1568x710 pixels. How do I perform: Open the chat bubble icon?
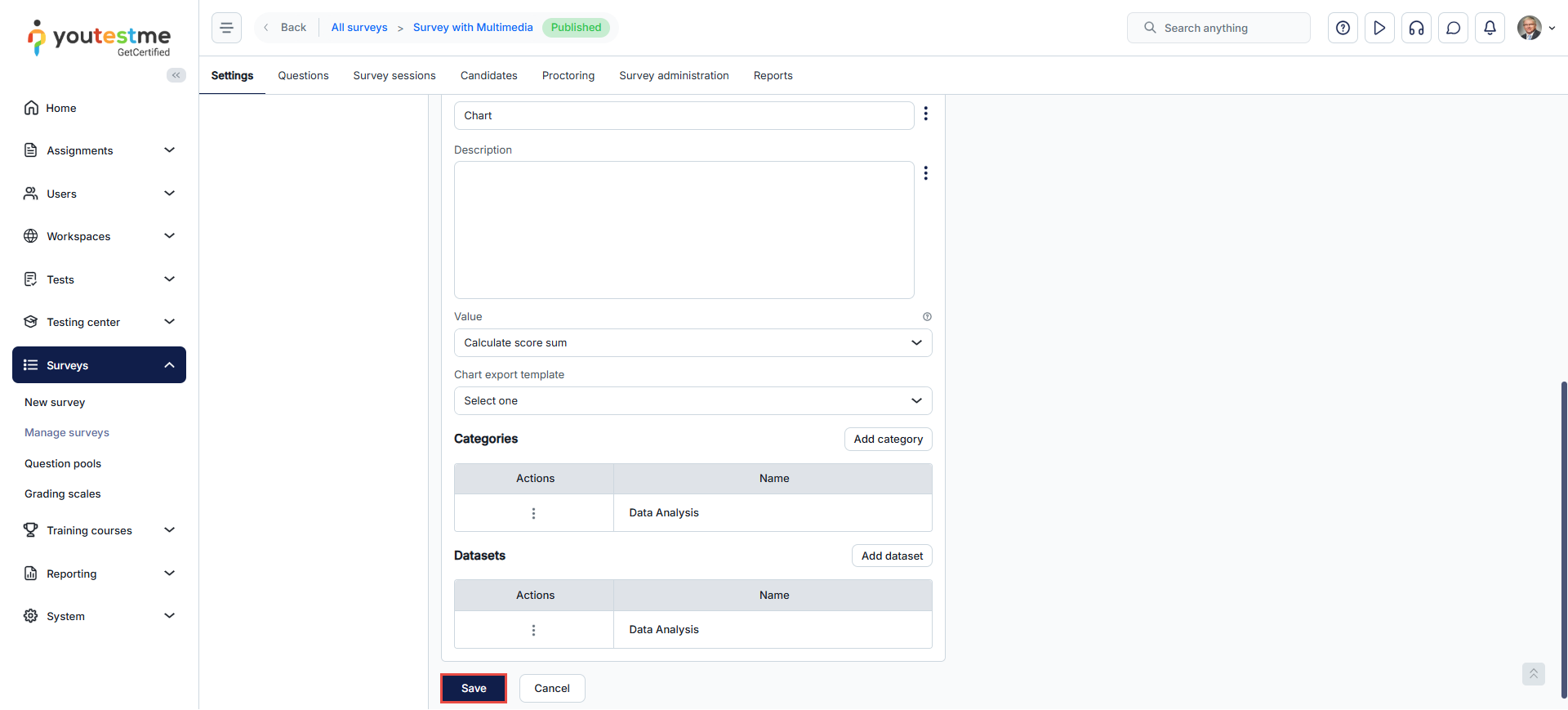(x=1453, y=28)
